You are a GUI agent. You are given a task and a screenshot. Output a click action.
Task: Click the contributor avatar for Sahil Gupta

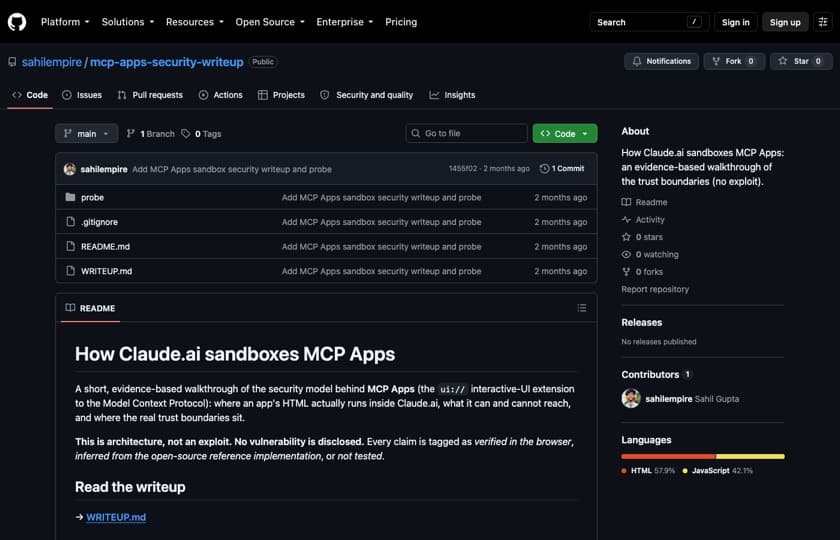pos(631,399)
